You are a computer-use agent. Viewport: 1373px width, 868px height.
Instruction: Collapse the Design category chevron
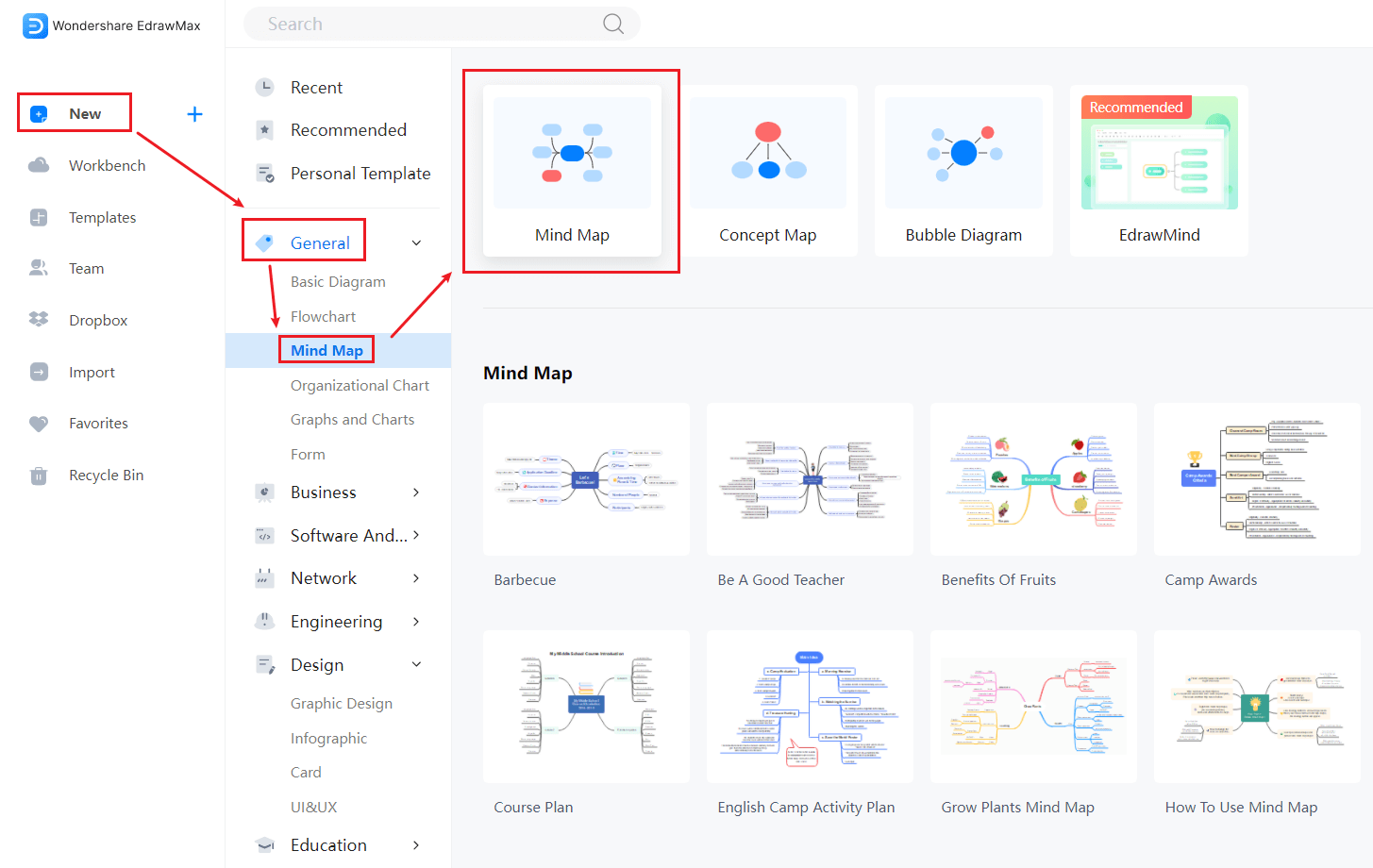pos(416,664)
